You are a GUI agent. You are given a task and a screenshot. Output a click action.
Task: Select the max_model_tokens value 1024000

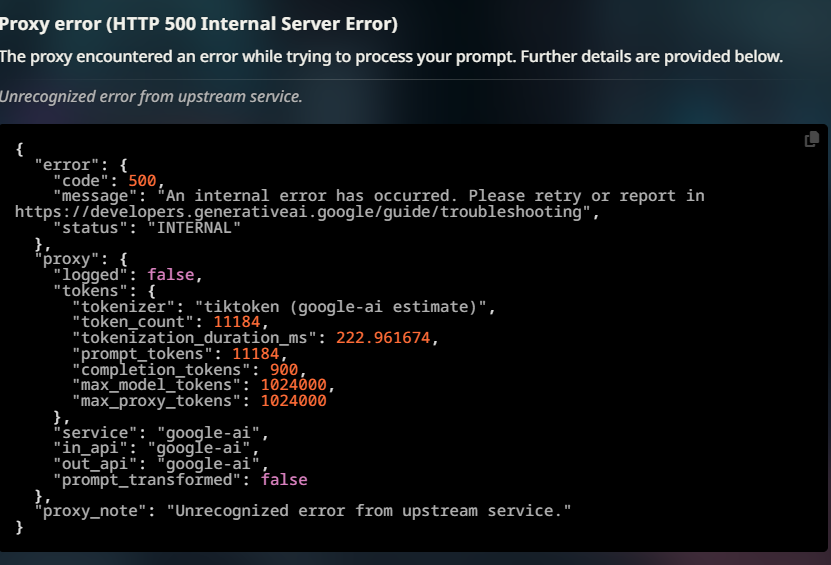[x=294, y=385]
